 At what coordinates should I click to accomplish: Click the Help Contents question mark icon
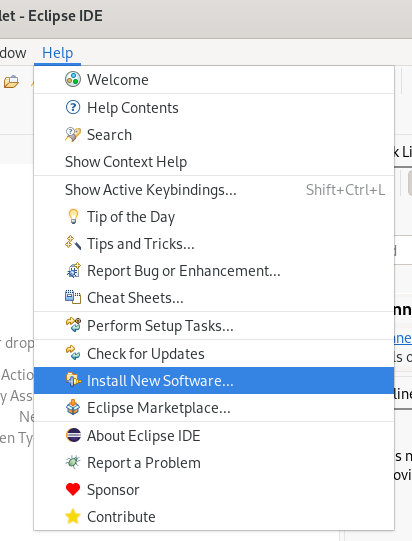click(73, 107)
